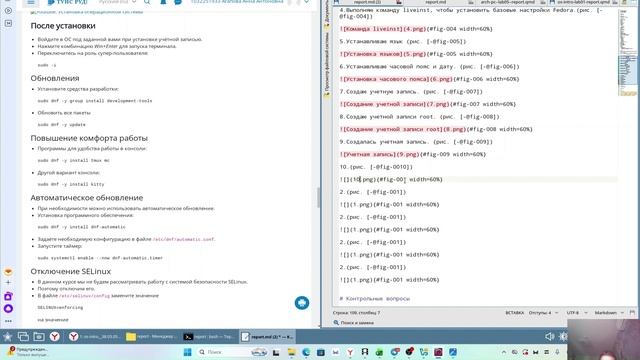Switch to the bash terminal window task

coord(209,337)
